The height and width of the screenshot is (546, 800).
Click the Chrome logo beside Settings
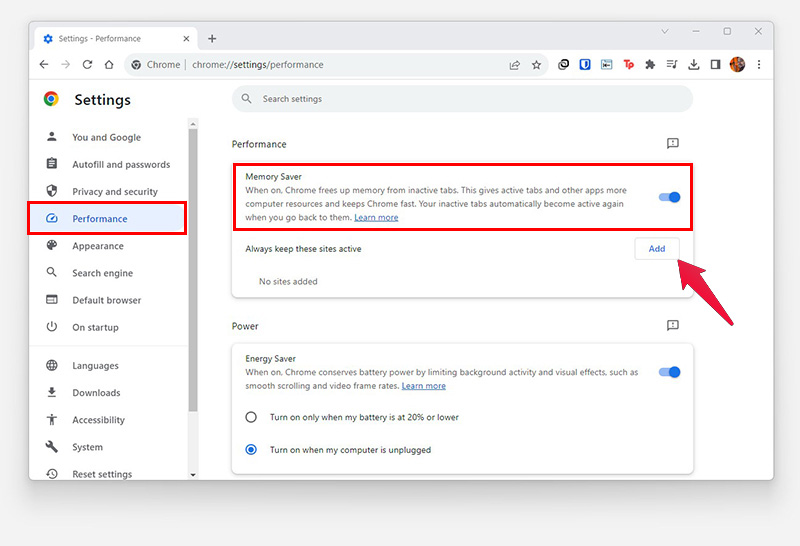tap(51, 98)
